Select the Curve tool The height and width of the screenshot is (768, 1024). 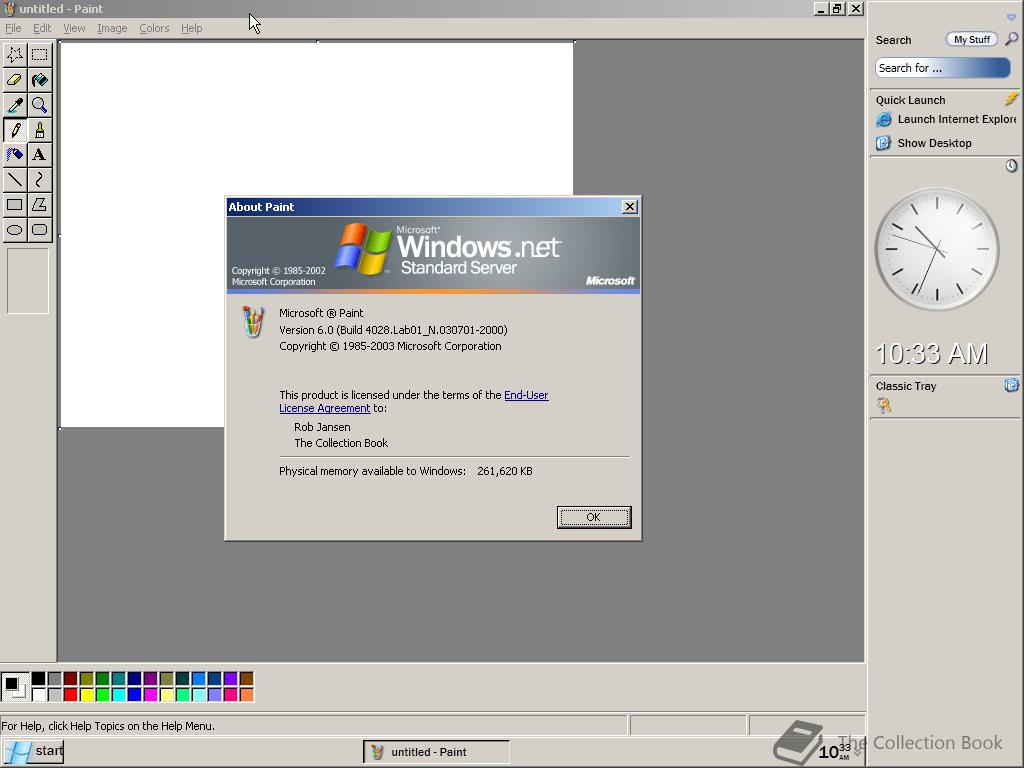point(40,180)
